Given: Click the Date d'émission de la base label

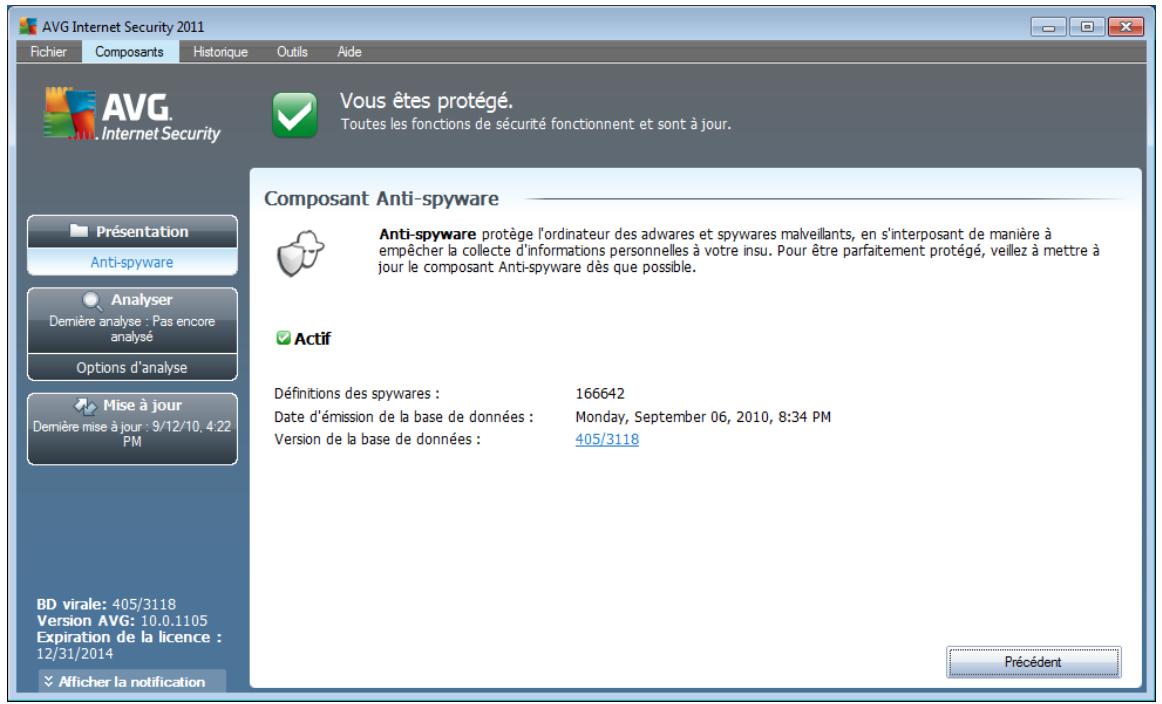Looking at the screenshot, I should [404, 417].
